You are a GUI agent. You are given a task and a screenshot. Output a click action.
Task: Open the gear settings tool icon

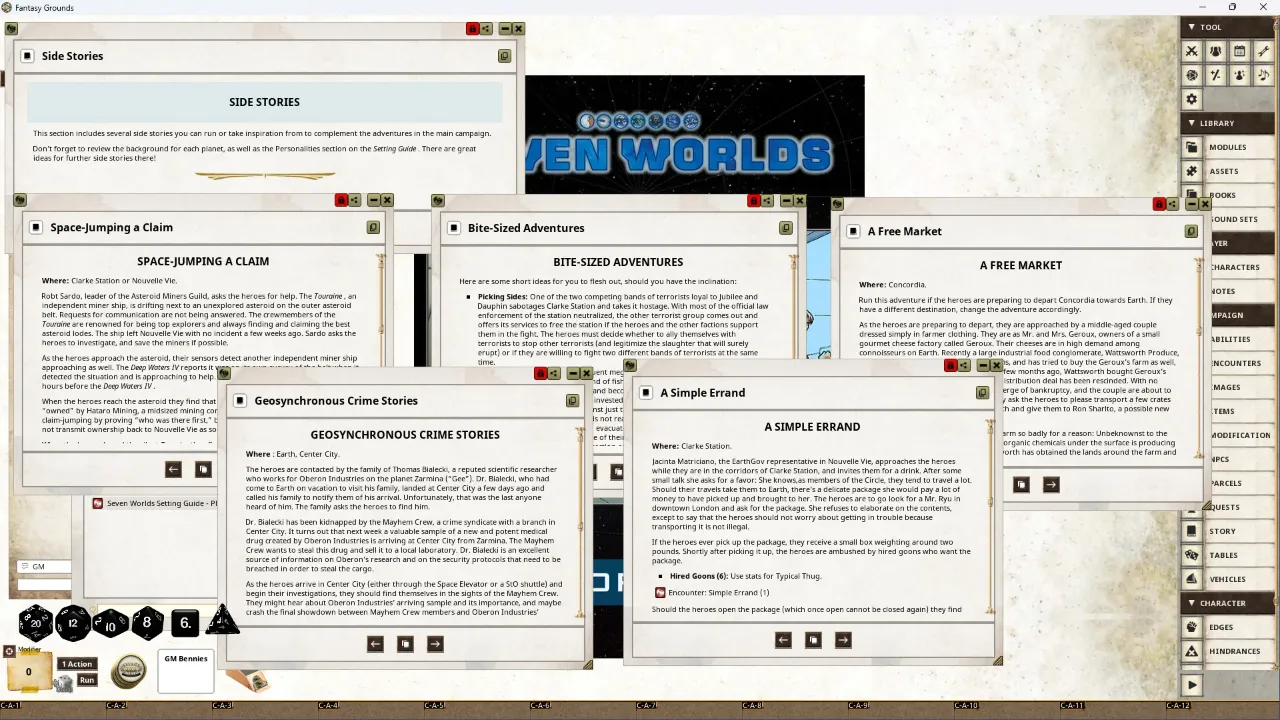pos(1191,99)
